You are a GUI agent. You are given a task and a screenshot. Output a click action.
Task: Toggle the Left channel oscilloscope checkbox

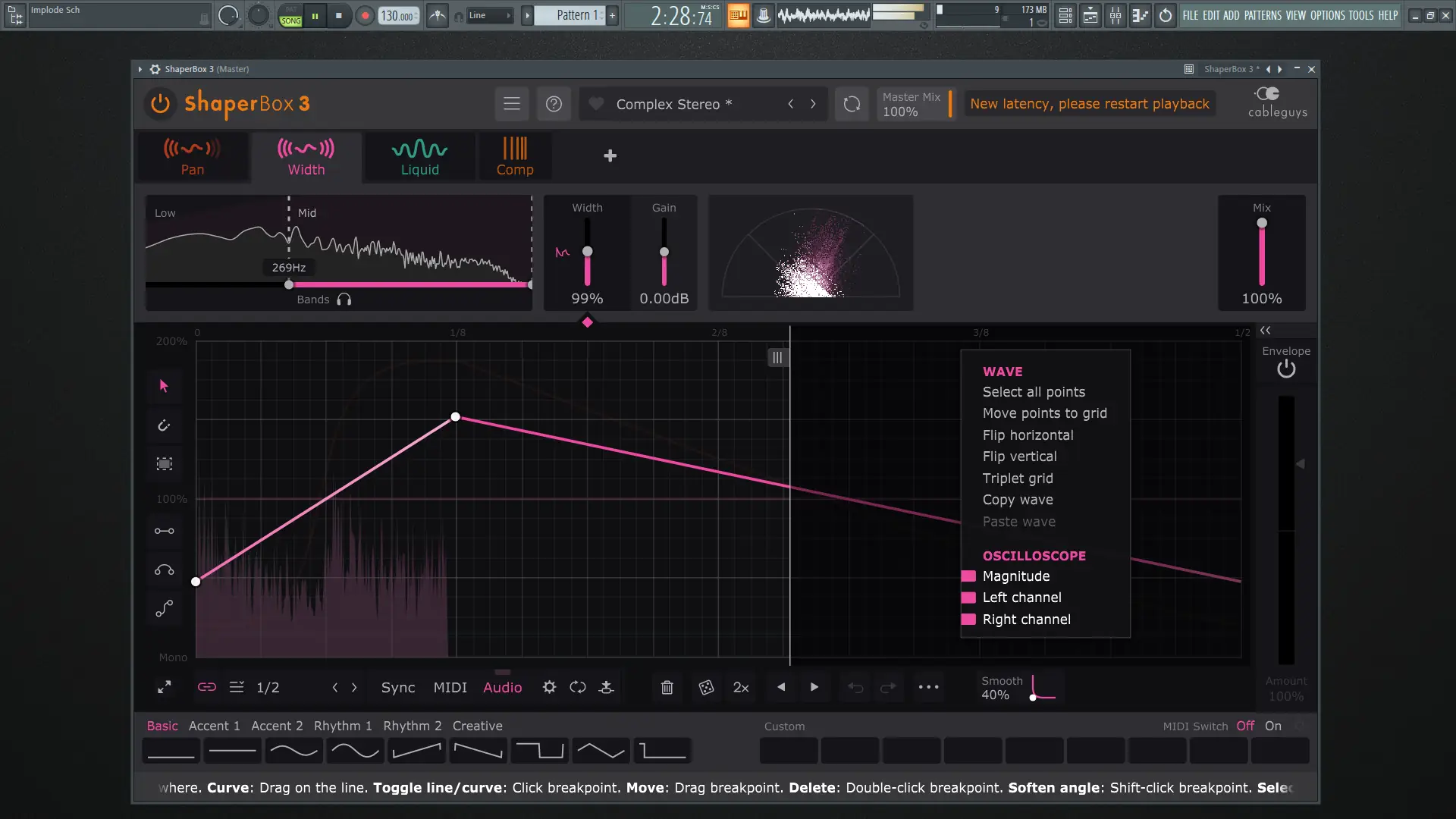pos(968,598)
